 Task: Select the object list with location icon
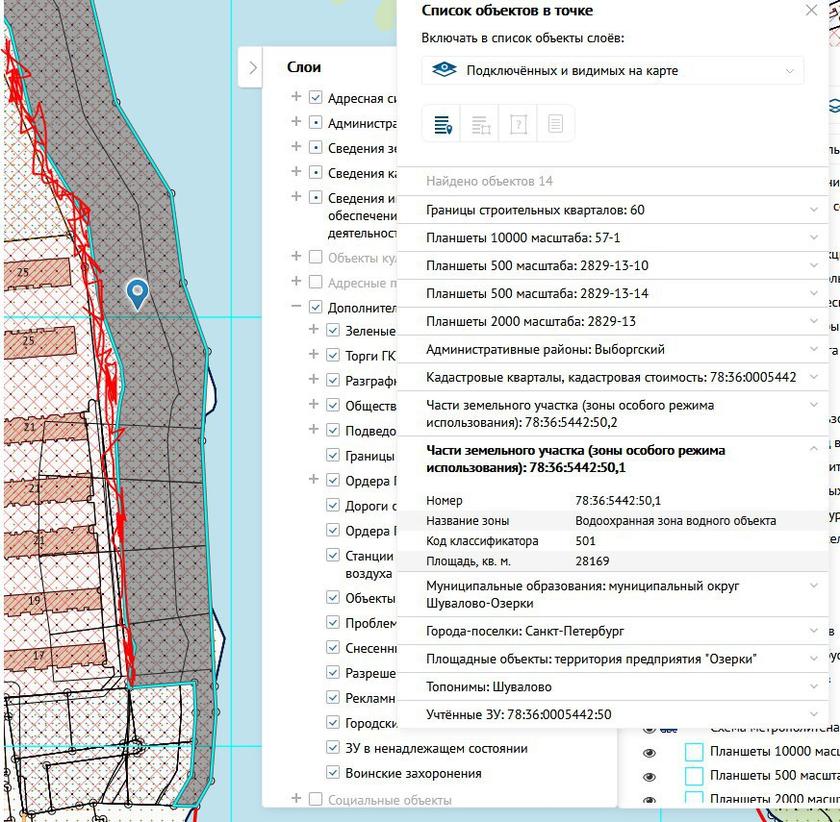click(442, 124)
